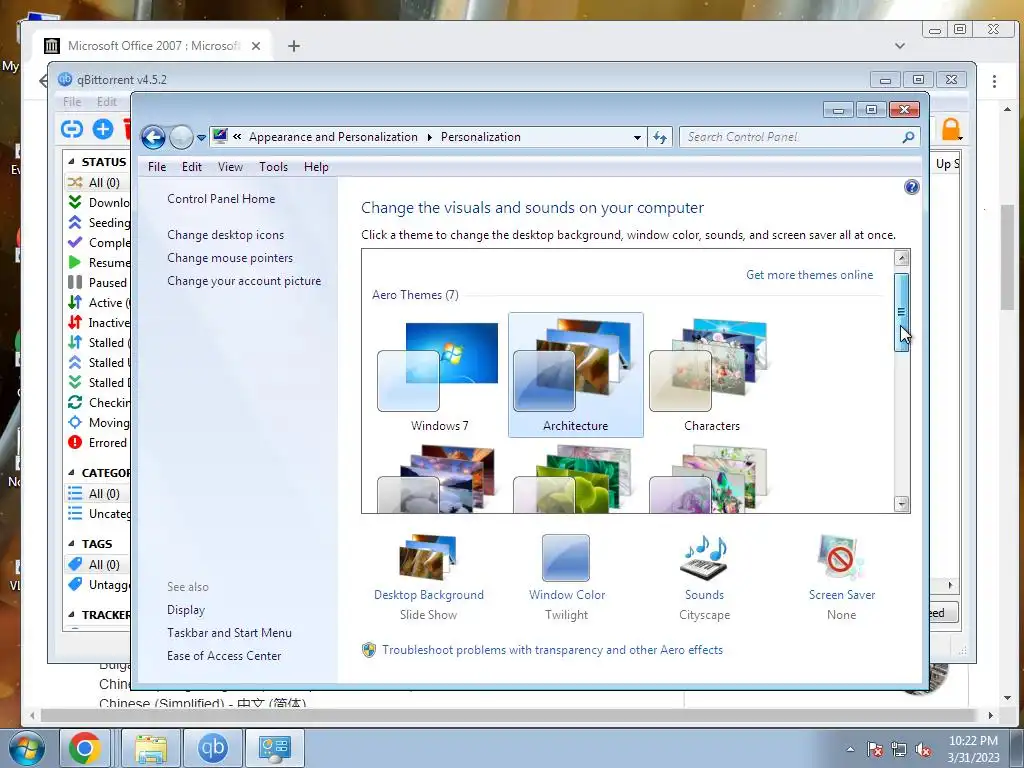Click qBittorrent add torrent file plus icon
1024x768 pixels.
[x=103, y=129]
